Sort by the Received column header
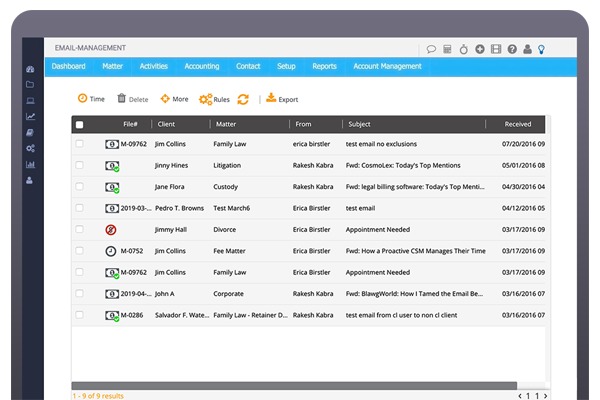 (x=518, y=124)
